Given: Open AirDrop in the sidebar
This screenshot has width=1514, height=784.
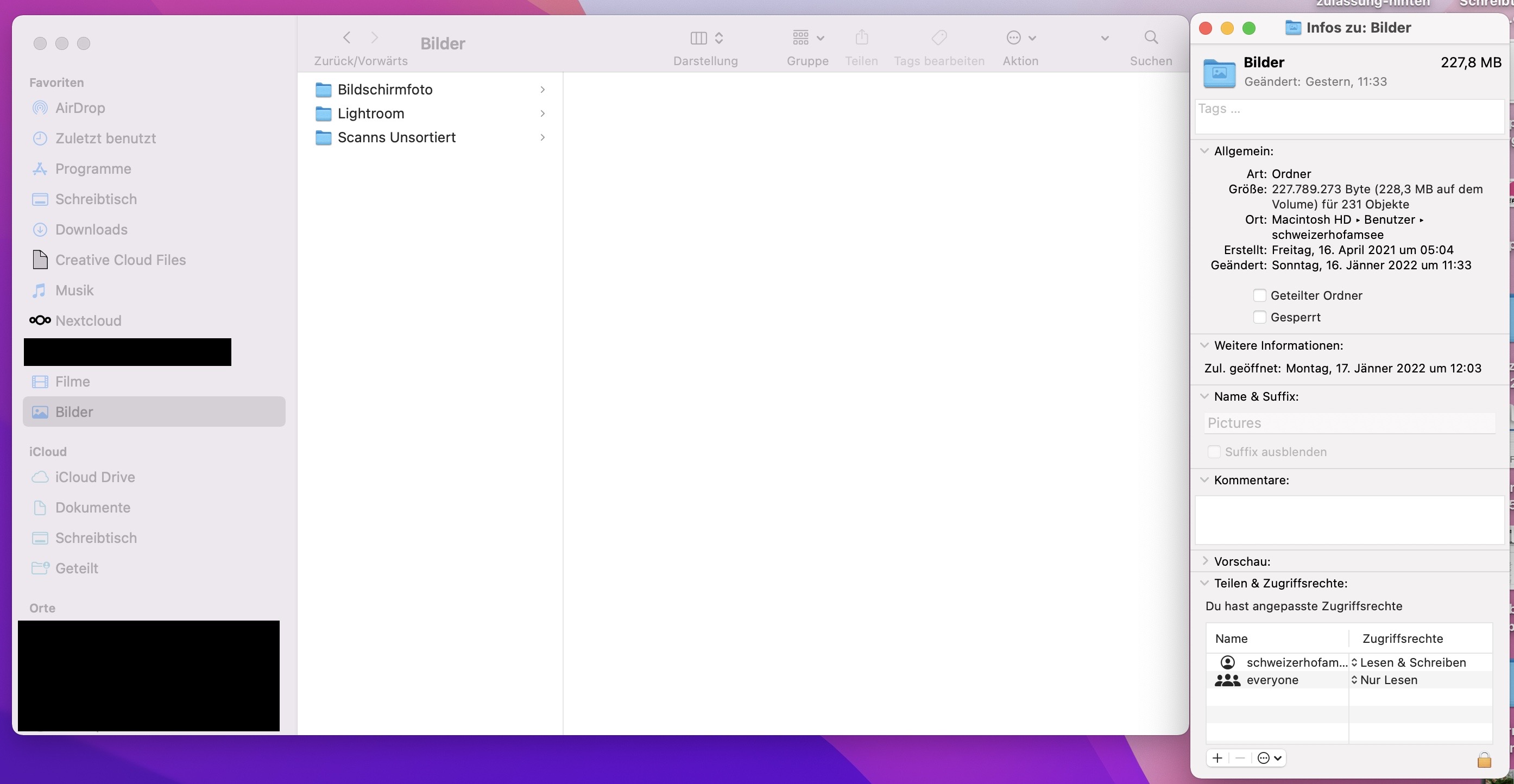Looking at the screenshot, I should (x=80, y=108).
